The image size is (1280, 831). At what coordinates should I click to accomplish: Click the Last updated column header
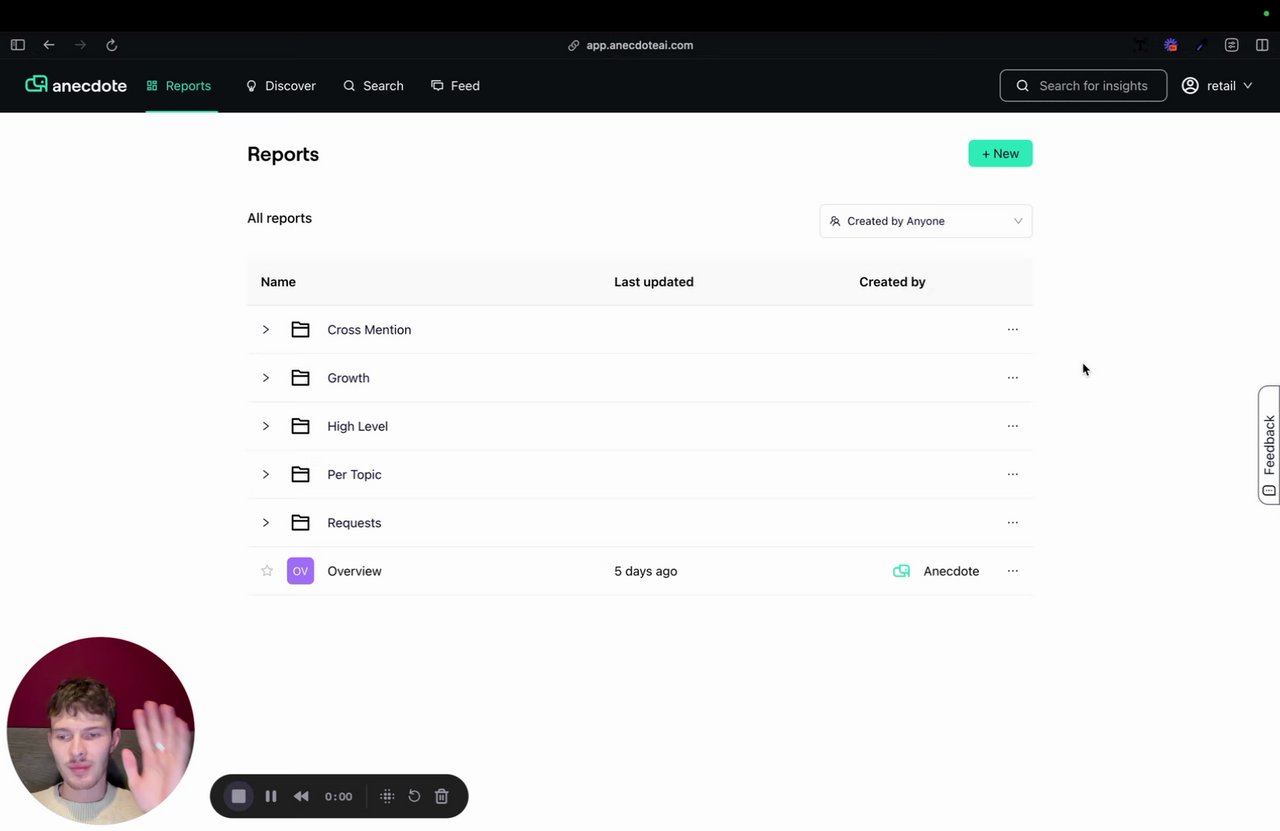[654, 282]
